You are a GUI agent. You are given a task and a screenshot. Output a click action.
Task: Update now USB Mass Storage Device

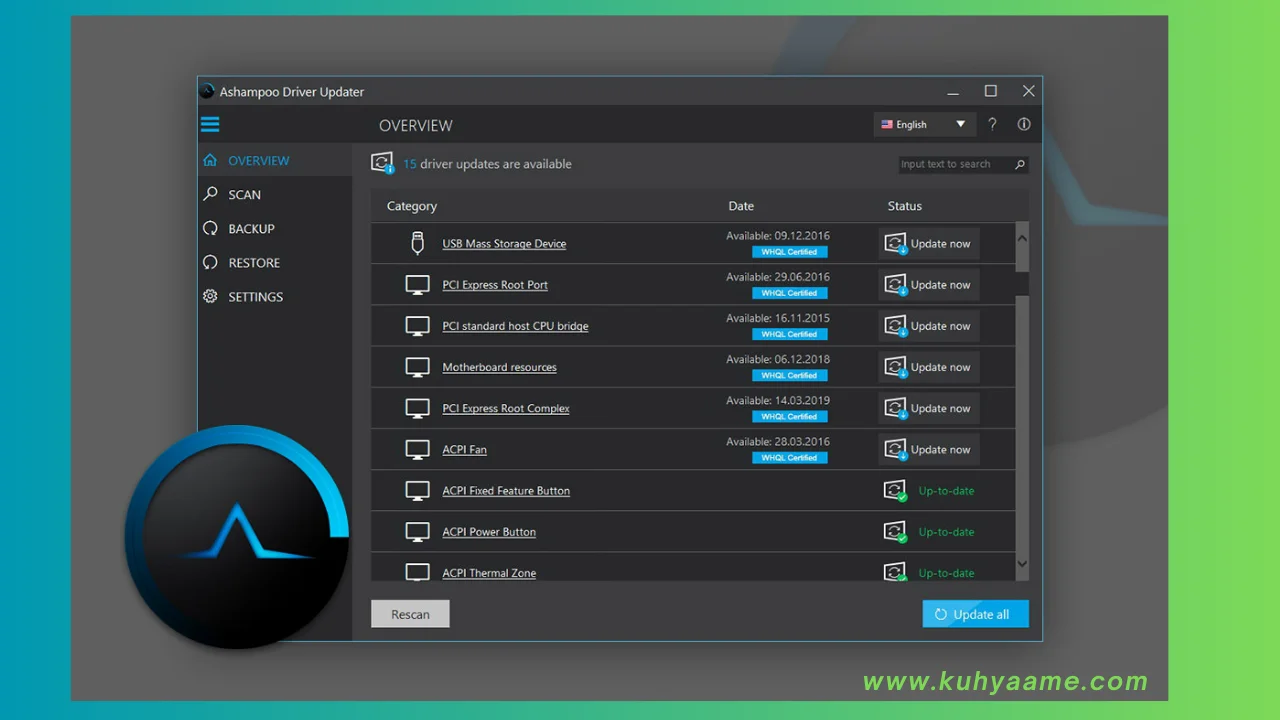click(929, 243)
